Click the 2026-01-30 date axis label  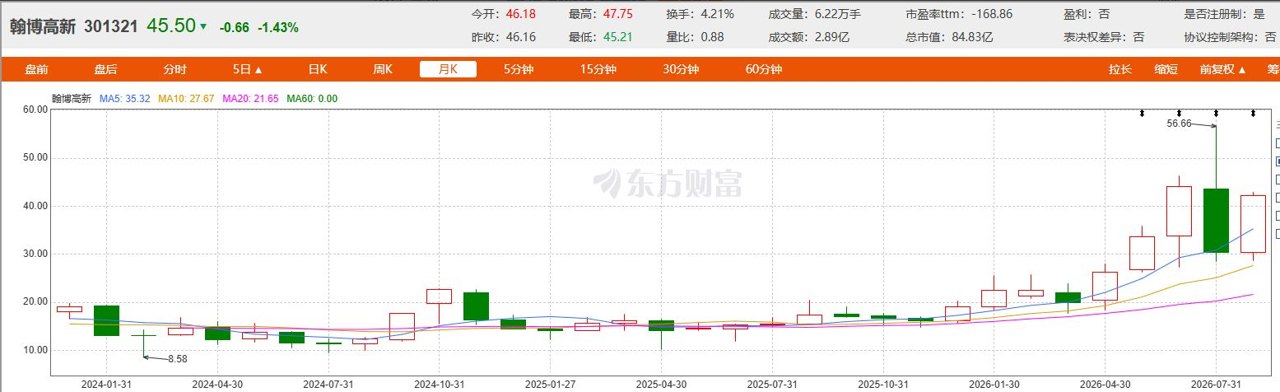[x=994, y=383]
